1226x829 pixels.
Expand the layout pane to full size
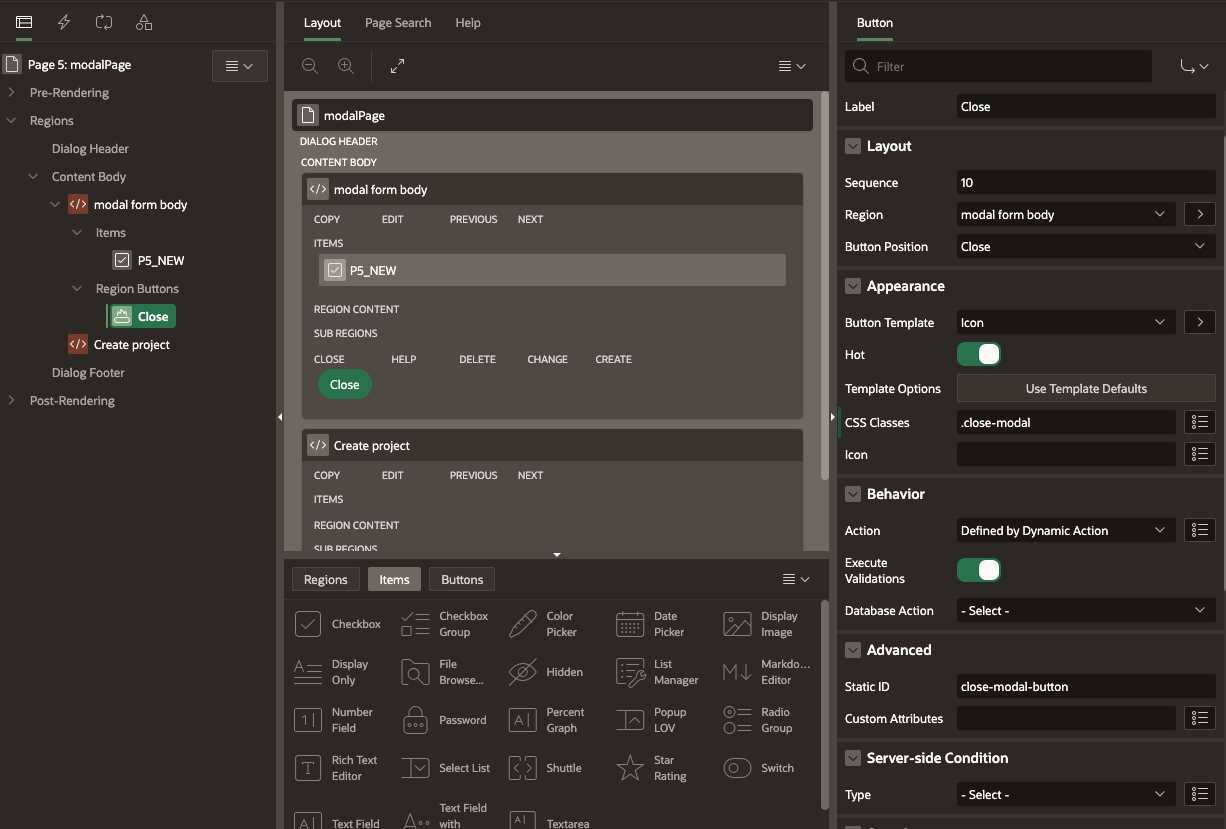point(397,66)
